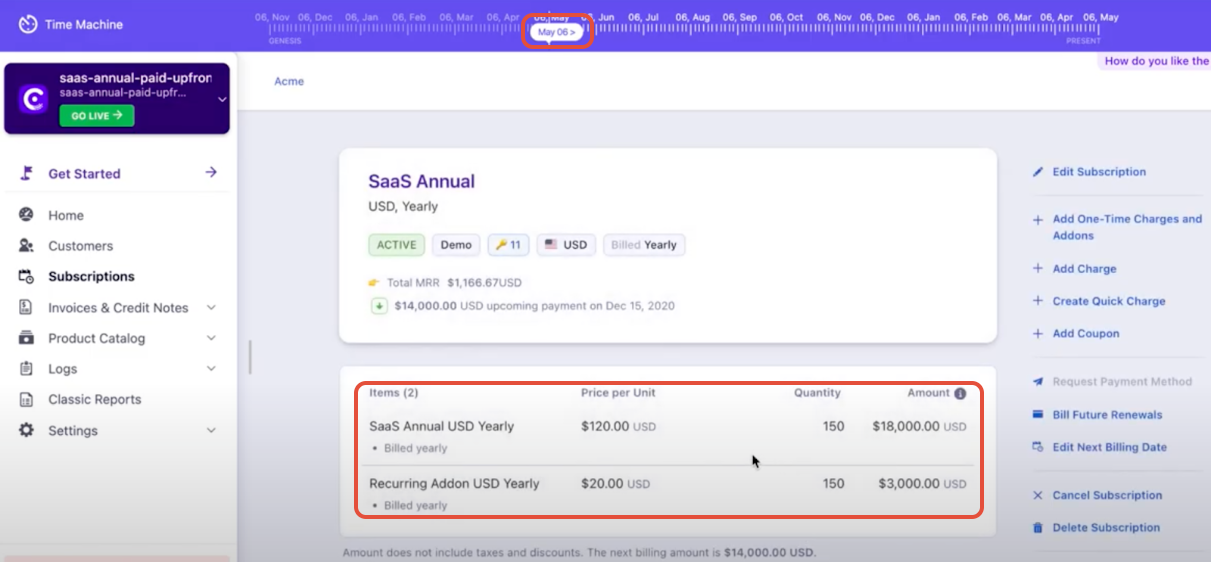Click the Add Coupon link
1211x562 pixels.
[1086, 333]
